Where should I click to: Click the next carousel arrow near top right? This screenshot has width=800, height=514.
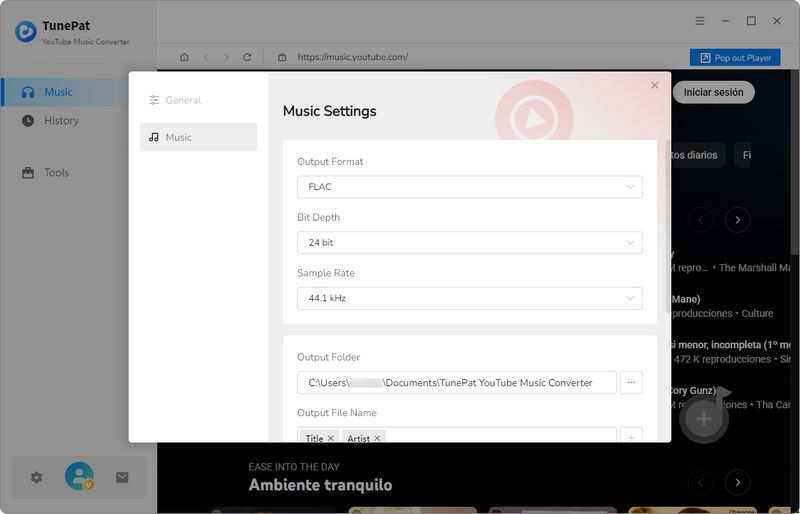click(737, 220)
